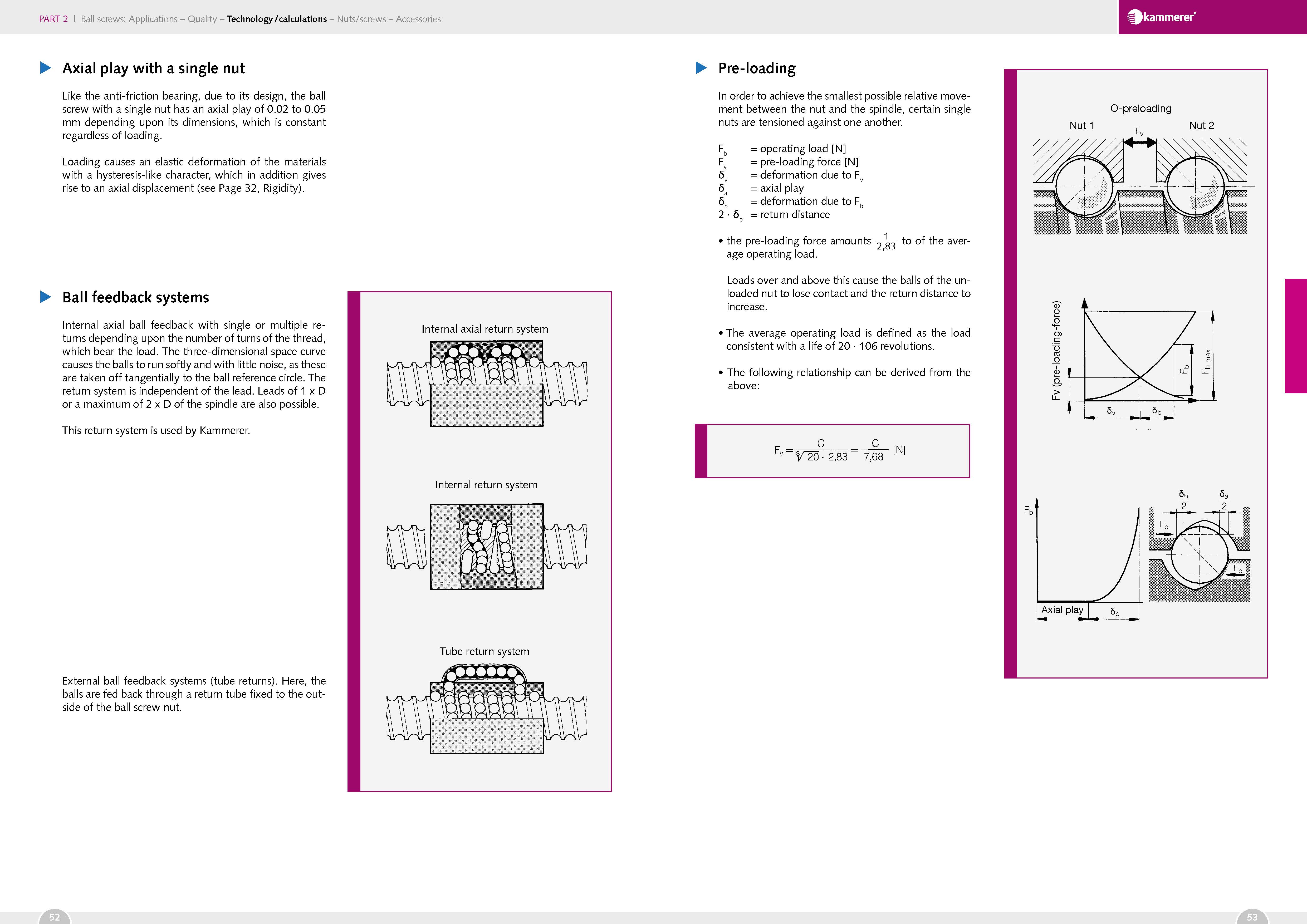Click the magenta section tab on right edge
1307x924 pixels.
pyautogui.click(x=1296, y=336)
